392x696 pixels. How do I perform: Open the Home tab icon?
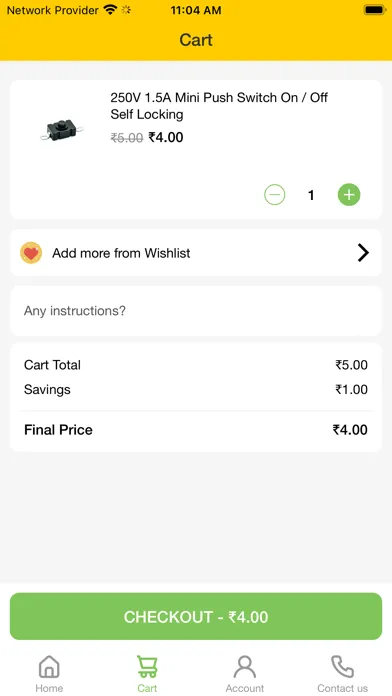(x=49, y=667)
